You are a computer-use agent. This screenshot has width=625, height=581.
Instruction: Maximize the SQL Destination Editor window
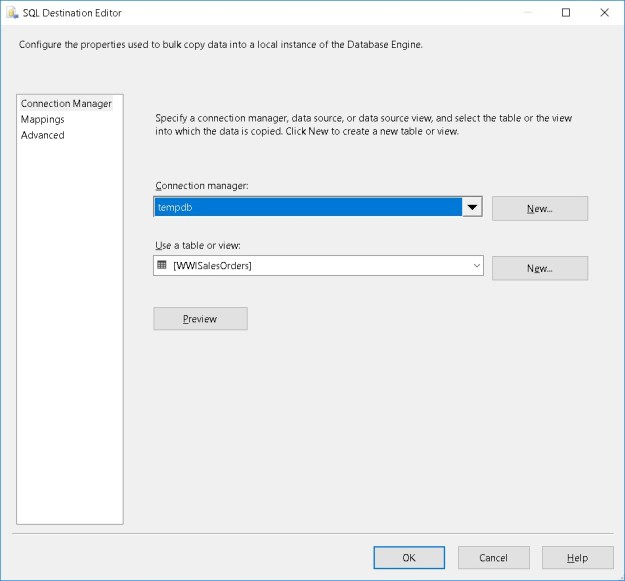(566, 13)
